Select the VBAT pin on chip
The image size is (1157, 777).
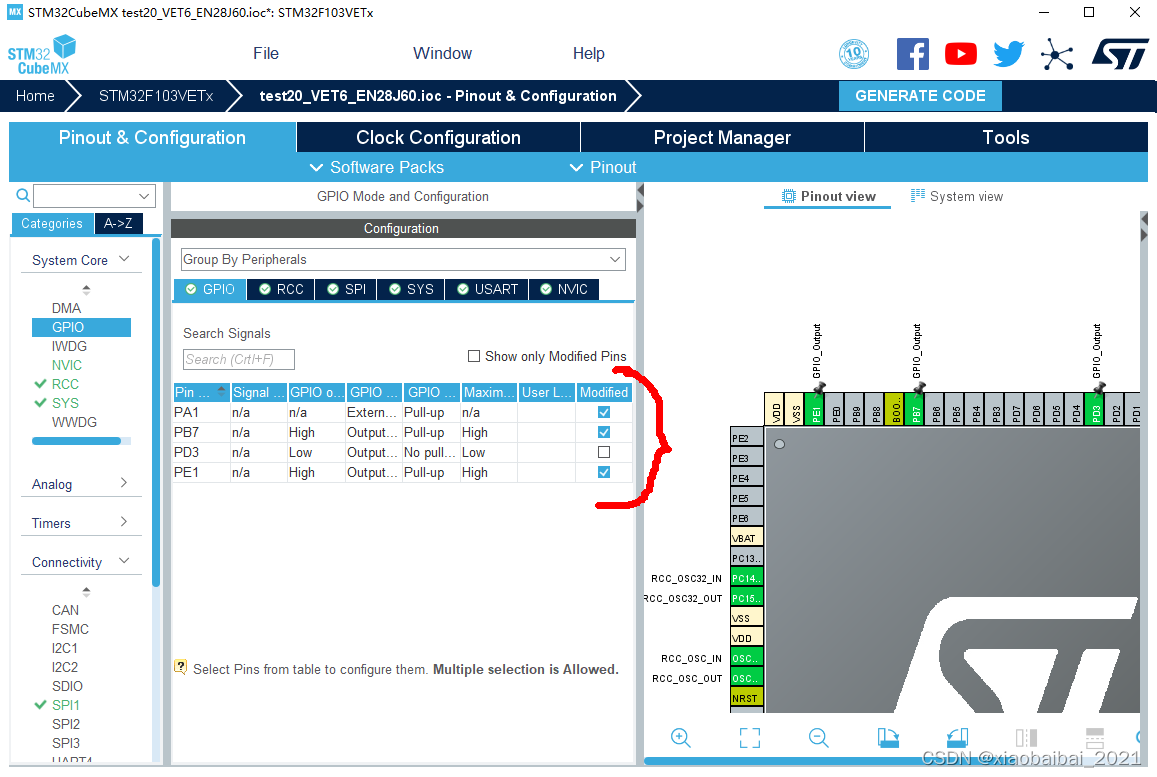click(x=747, y=538)
